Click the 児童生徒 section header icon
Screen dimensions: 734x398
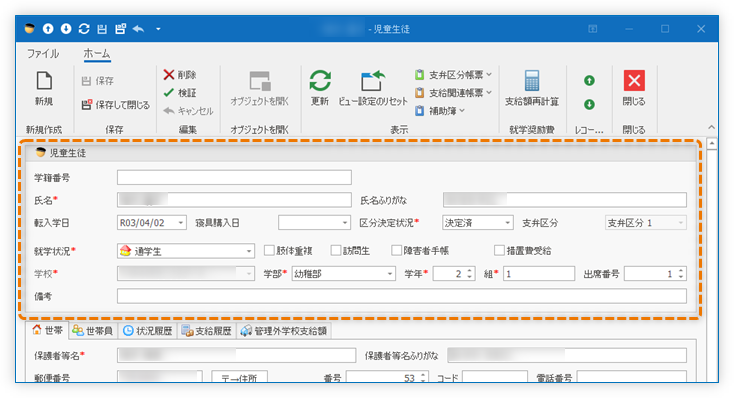coord(40,152)
